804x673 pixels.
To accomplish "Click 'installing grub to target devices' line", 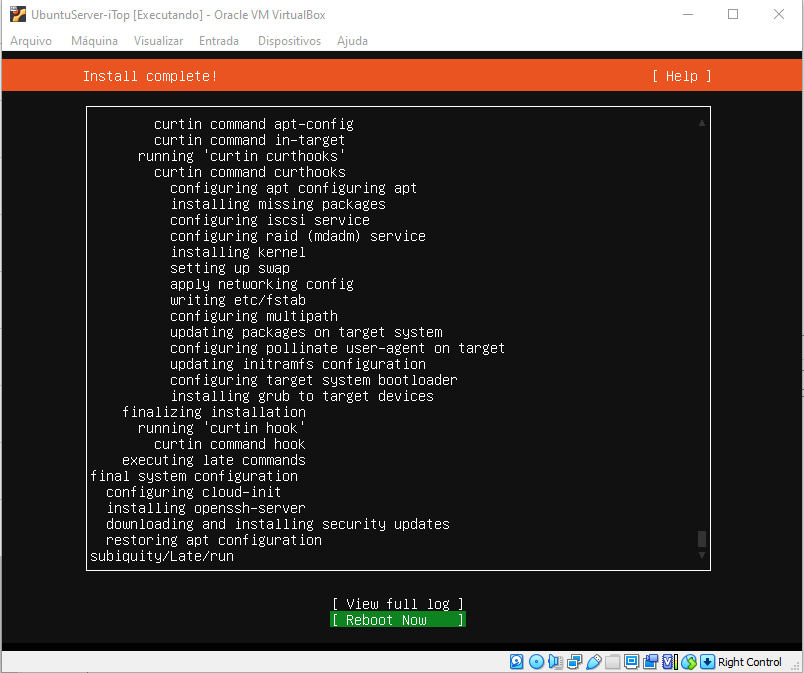I will (x=302, y=396).
